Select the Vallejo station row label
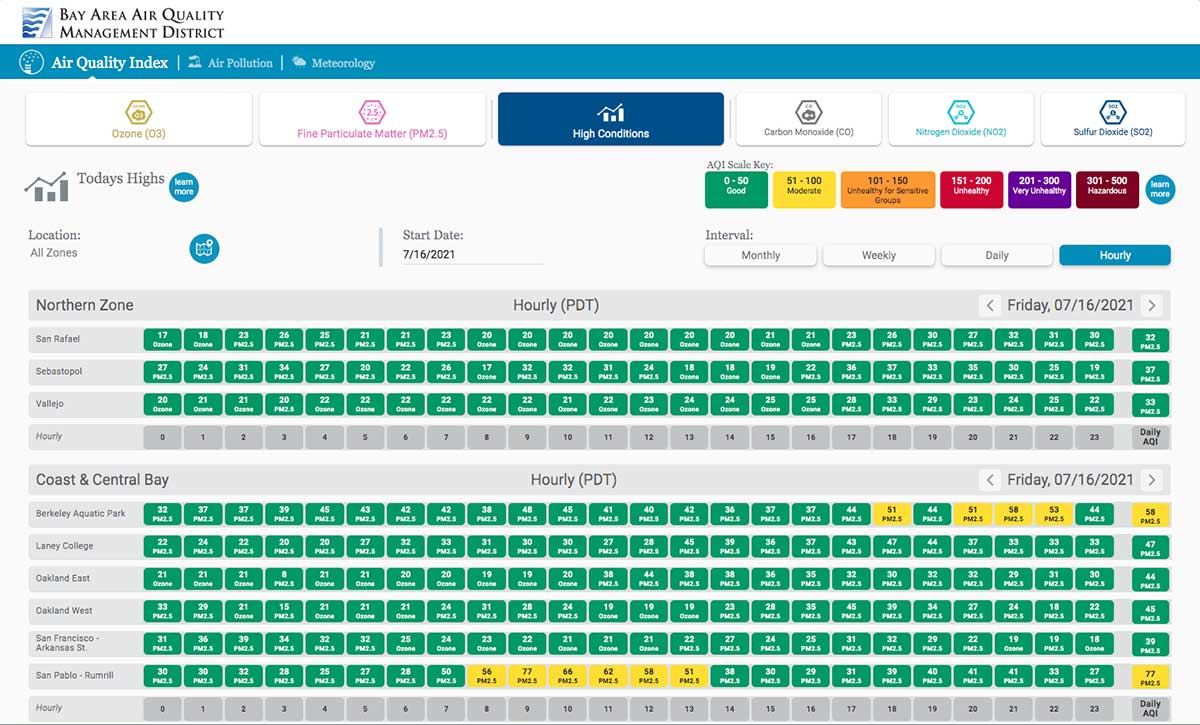This screenshot has width=1200, height=725. pos(51,404)
